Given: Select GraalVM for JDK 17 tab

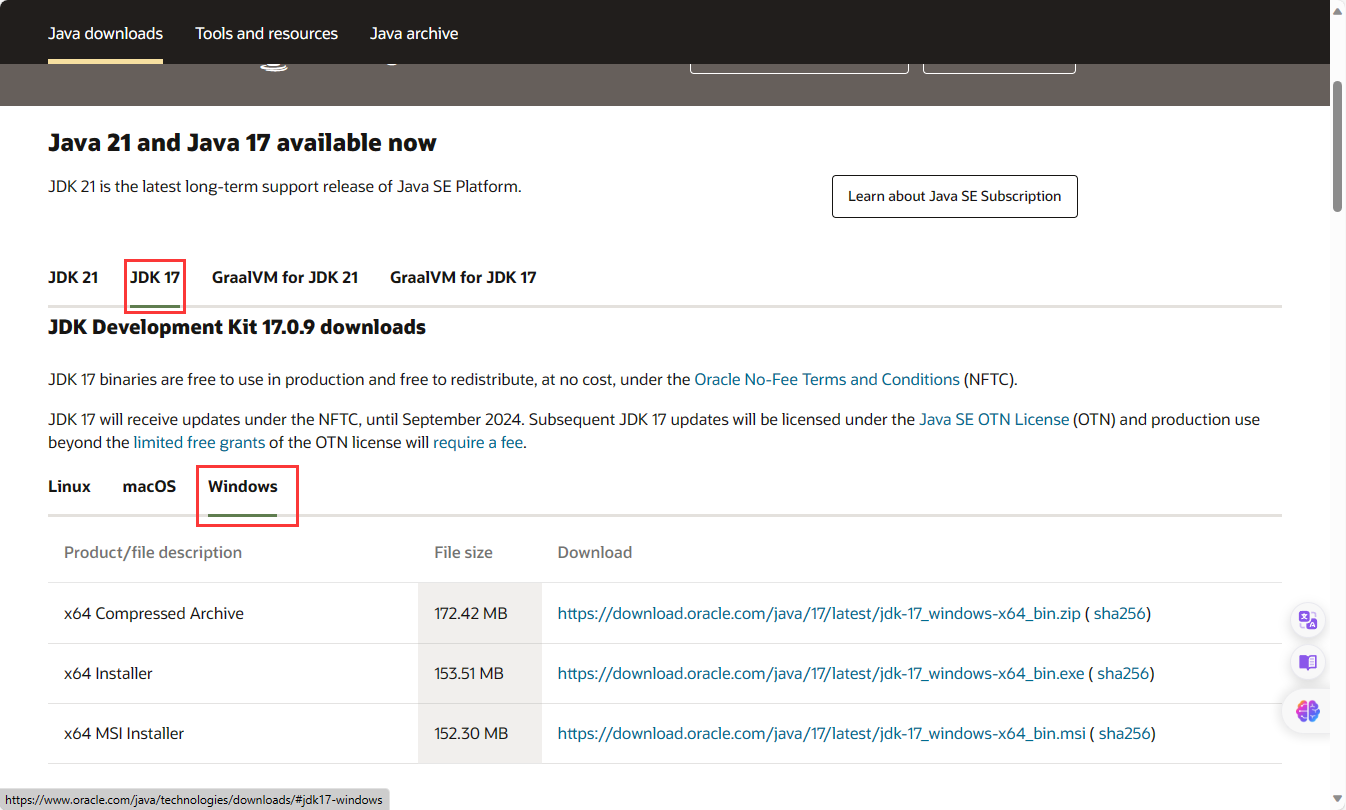Looking at the screenshot, I should point(463,277).
